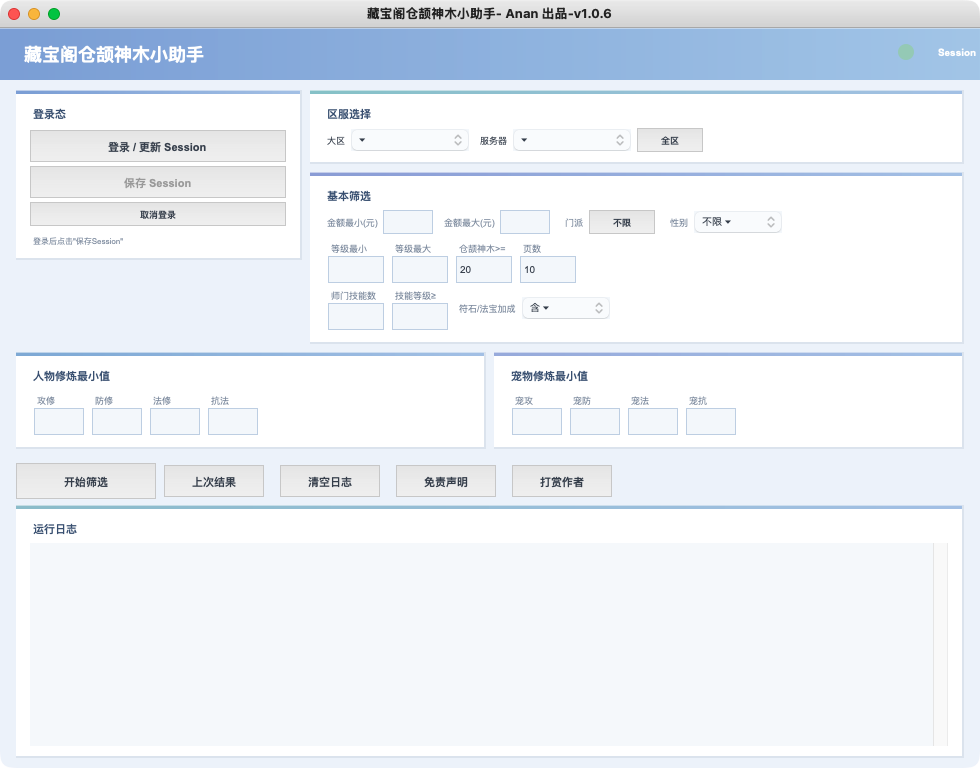Open 上次结果 button
Viewport: 980px width, 768px height.
tap(214, 481)
